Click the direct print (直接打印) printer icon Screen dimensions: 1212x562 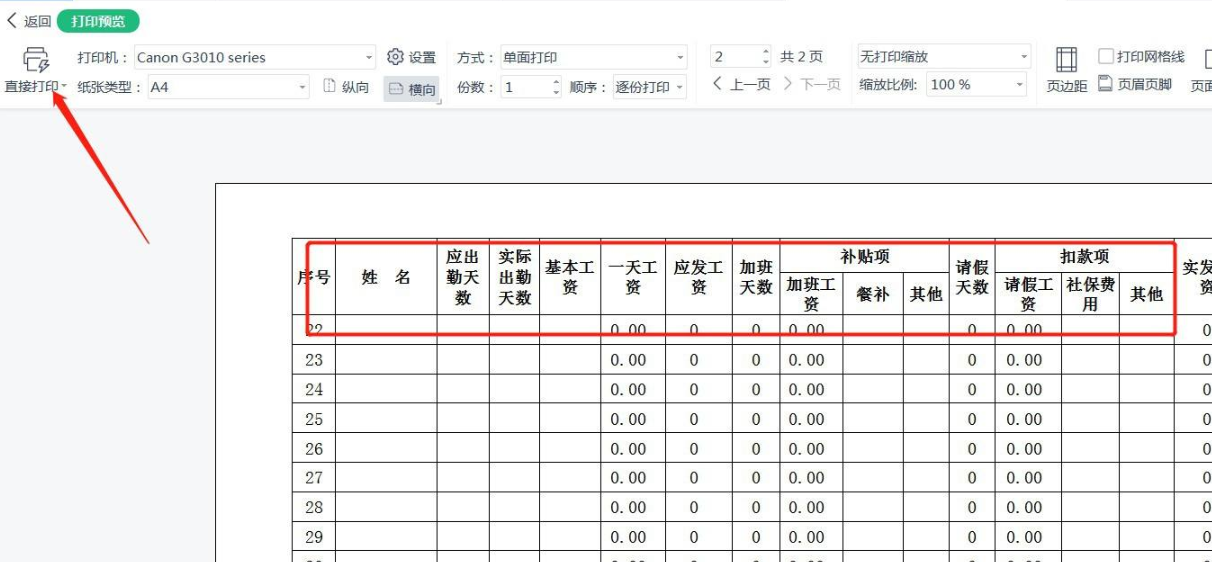35,59
